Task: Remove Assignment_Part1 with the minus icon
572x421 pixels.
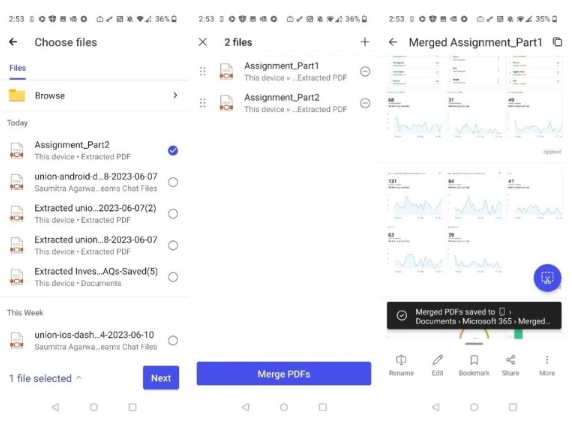Action: click(365, 72)
